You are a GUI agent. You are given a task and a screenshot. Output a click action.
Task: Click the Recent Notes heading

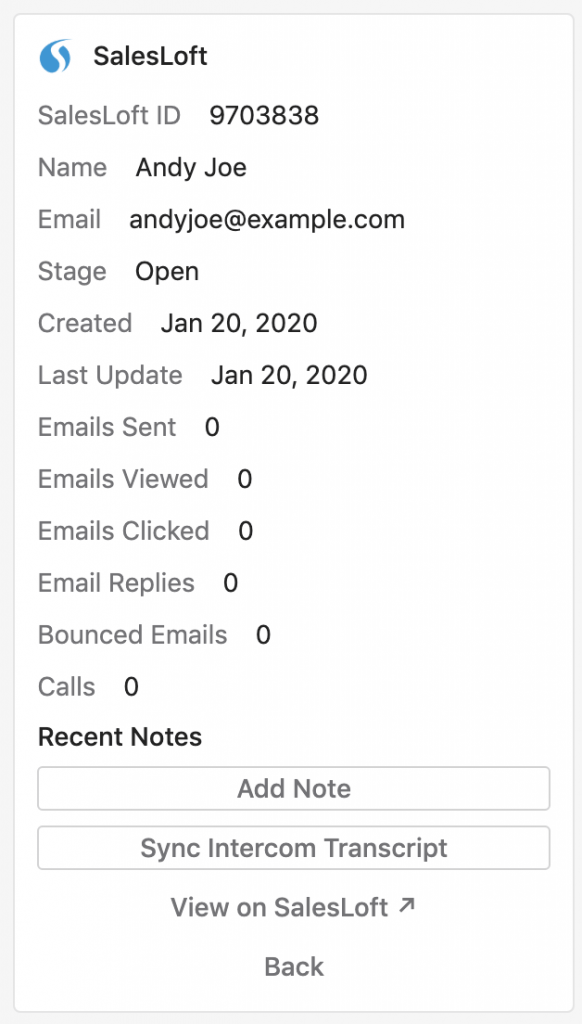coord(120,737)
